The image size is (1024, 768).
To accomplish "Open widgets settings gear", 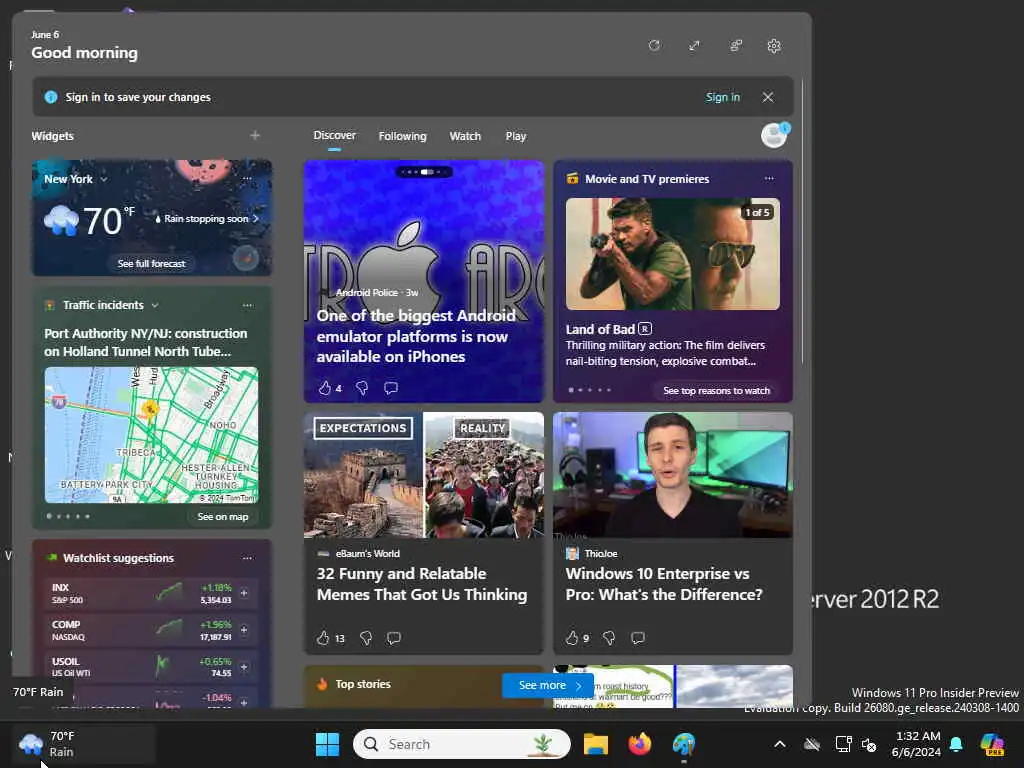I will tap(774, 46).
